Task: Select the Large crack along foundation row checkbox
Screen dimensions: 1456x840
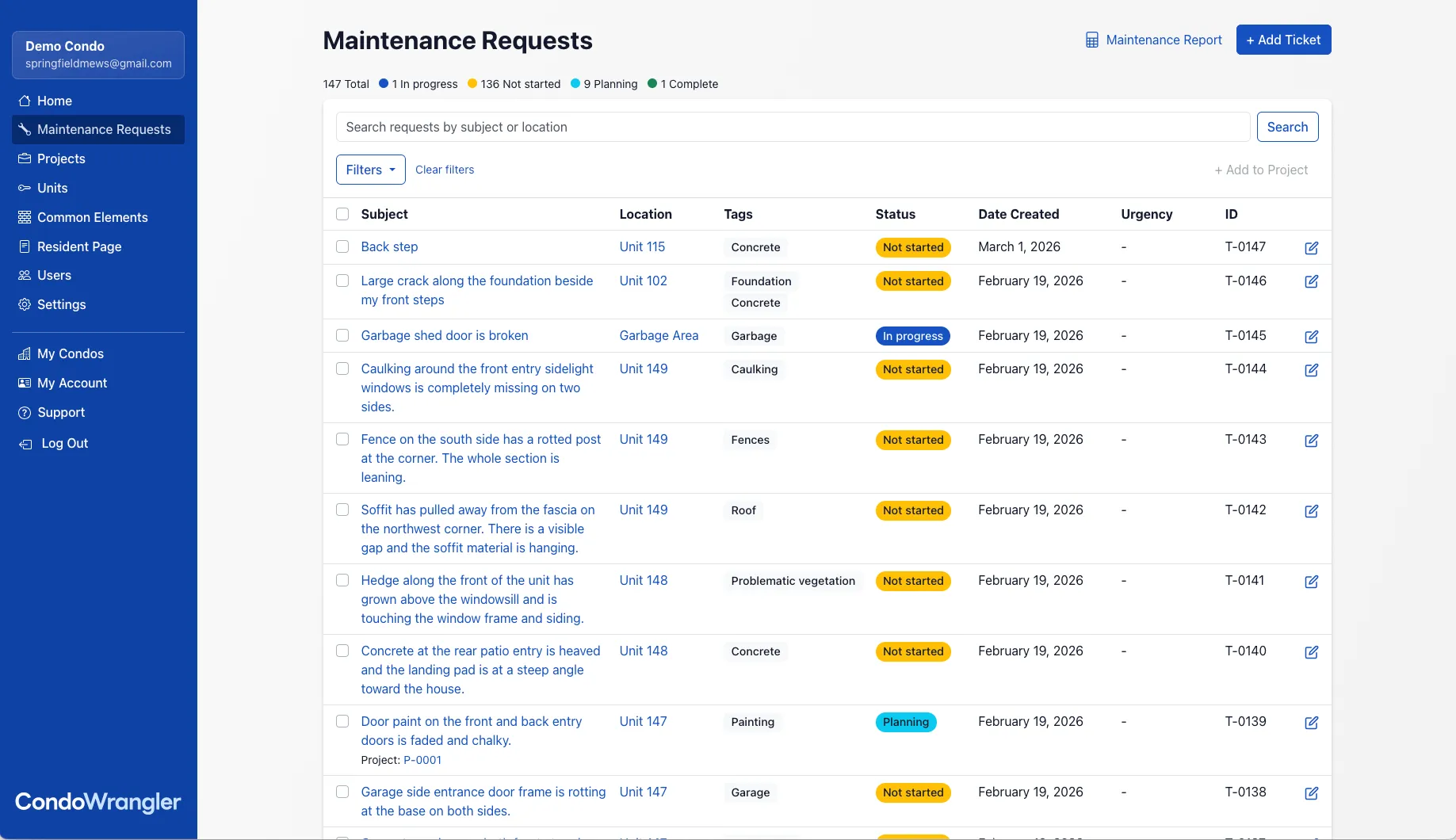Action: click(x=342, y=281)
